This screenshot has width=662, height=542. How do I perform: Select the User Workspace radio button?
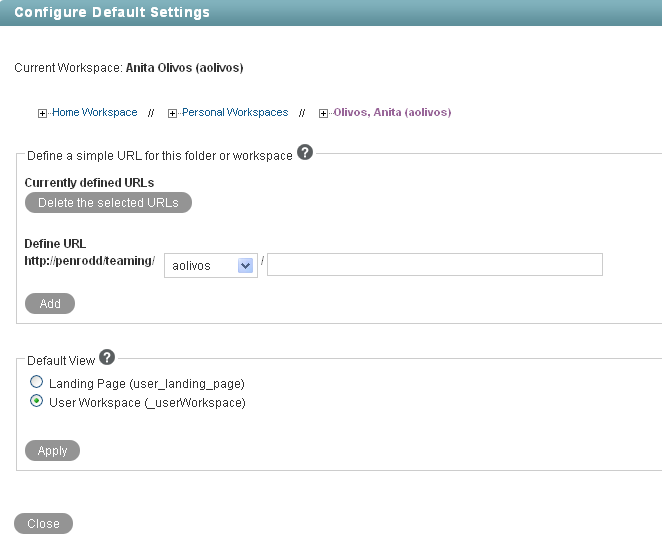pyautogui.click(x=37, y=402)
